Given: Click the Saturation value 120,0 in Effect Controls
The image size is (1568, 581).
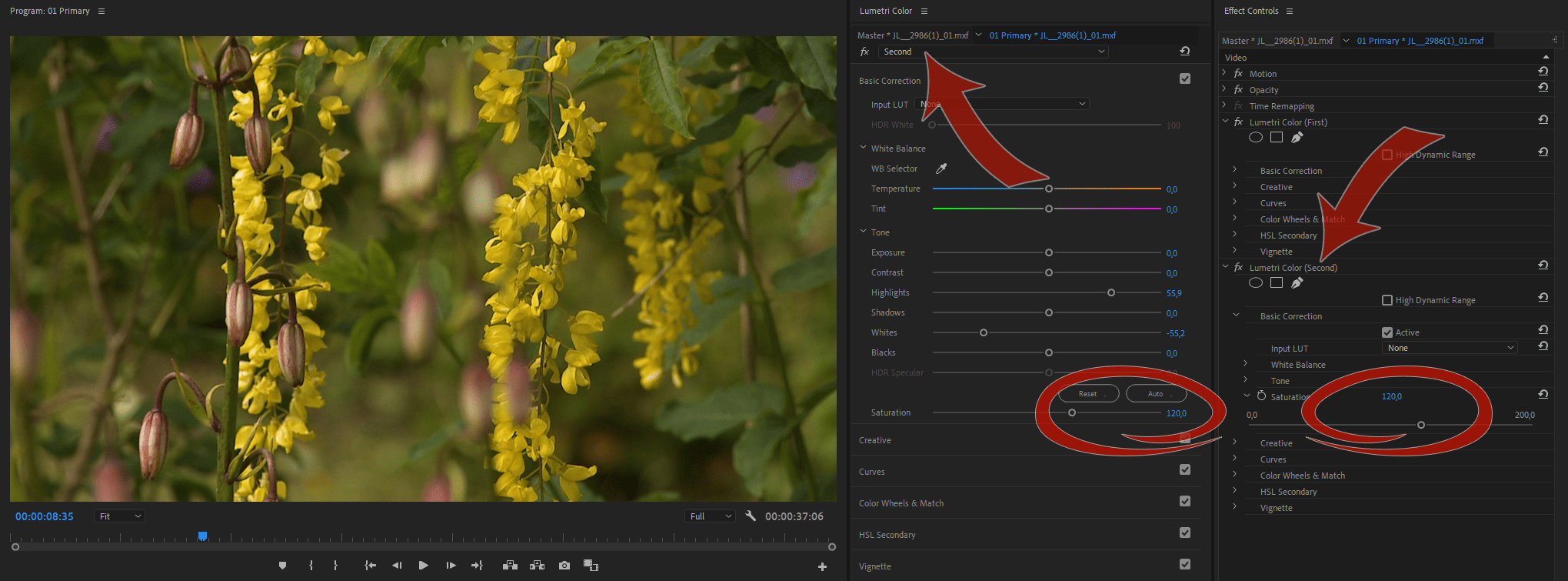Looking at the screenshot, I should pos(1391,396).
